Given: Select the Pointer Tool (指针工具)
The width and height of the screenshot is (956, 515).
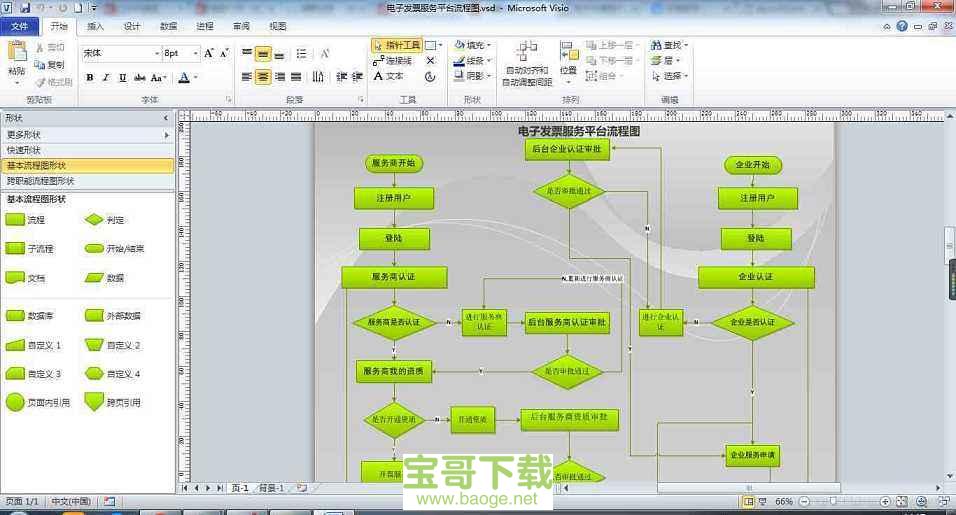Looking at the screenshot, I should tap(396, 45).
